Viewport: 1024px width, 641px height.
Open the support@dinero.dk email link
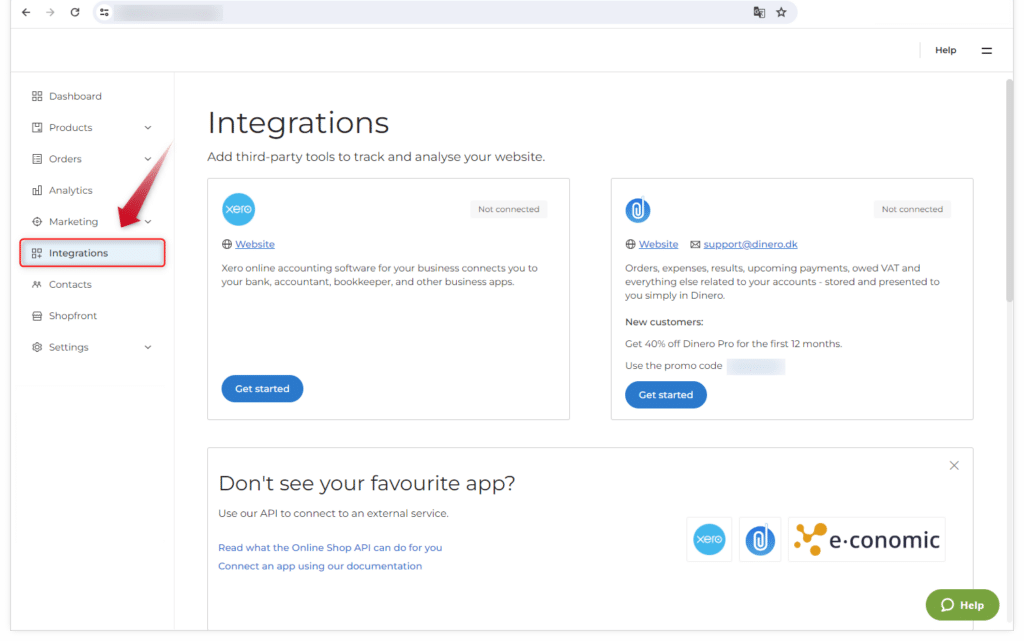pyautogui.click(x=750, y=244)
